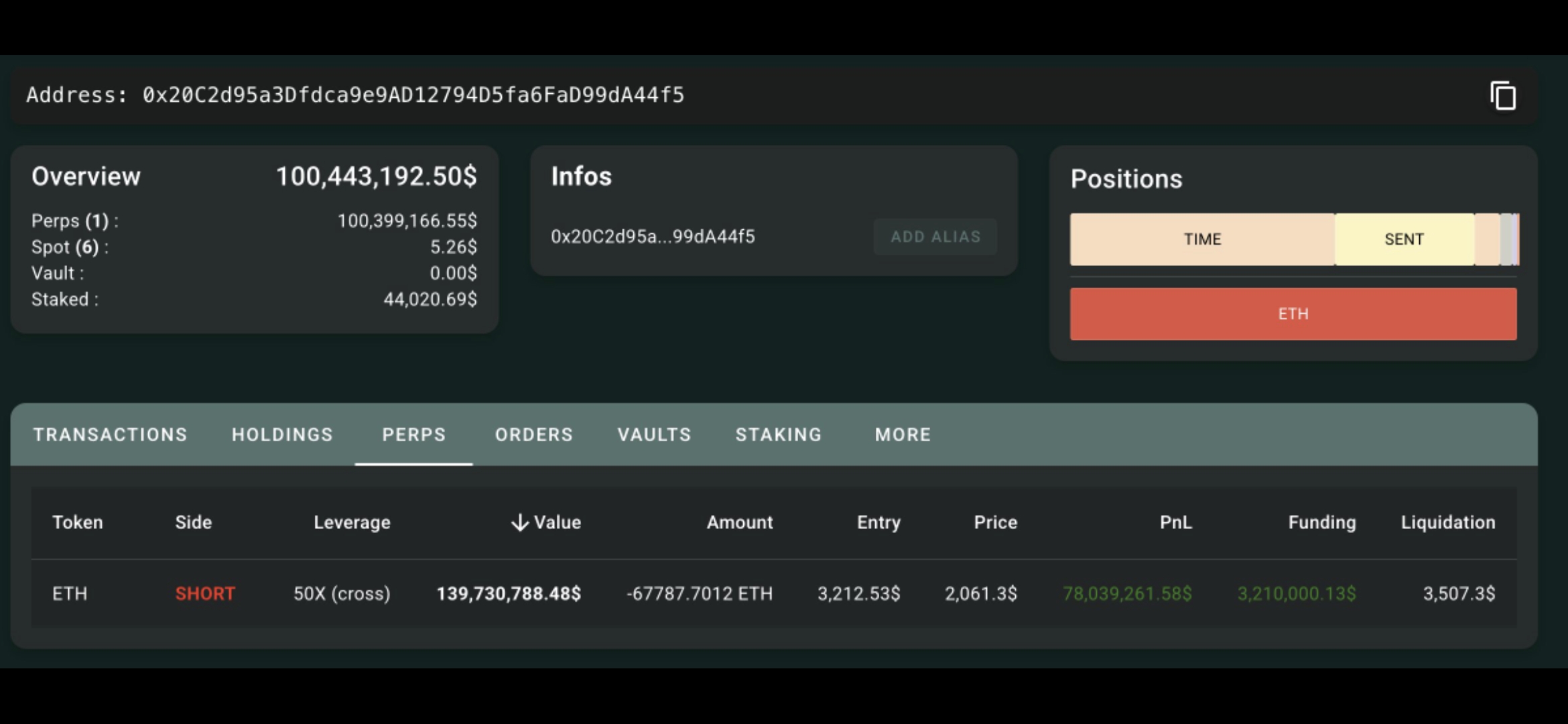
Task: Sort the table by the Leverage column
Action: (352, 522)
